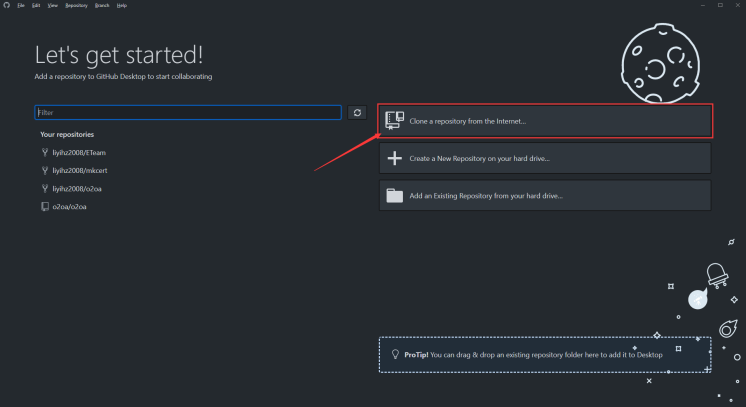Click the refresh repository list icon
This screenshot has width=746, height=407.
pyautogui.click(x=358, y=113)
